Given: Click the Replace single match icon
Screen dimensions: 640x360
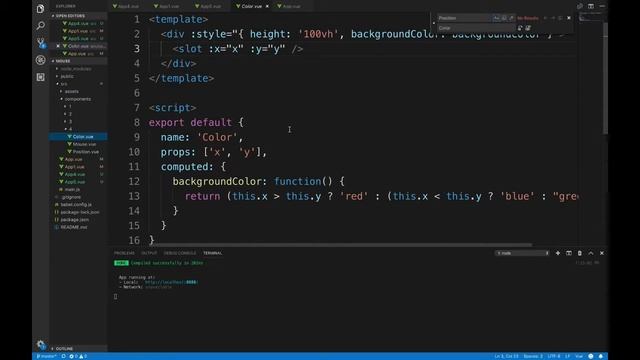Looking at the screenshot, I should click(520, 28).
